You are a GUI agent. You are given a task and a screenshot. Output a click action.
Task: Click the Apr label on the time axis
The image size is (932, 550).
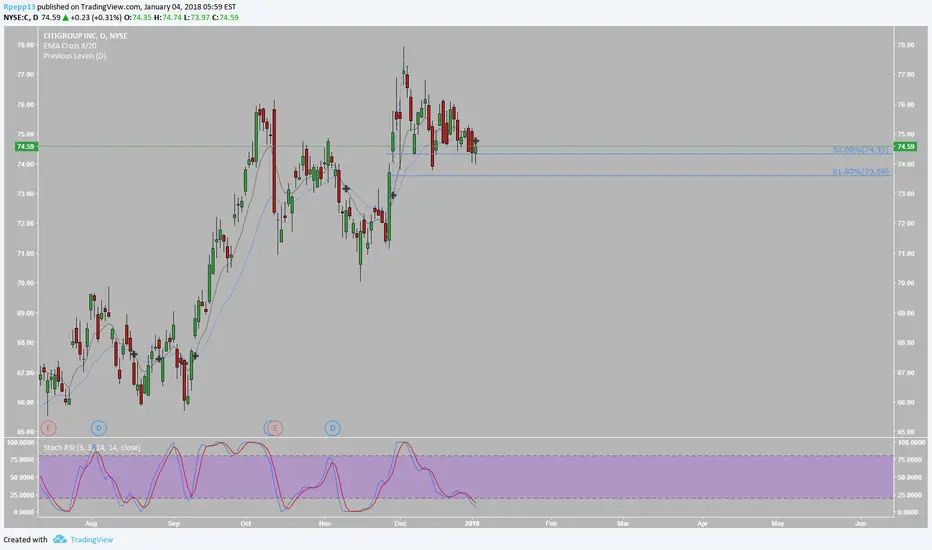tap(703, 524)
